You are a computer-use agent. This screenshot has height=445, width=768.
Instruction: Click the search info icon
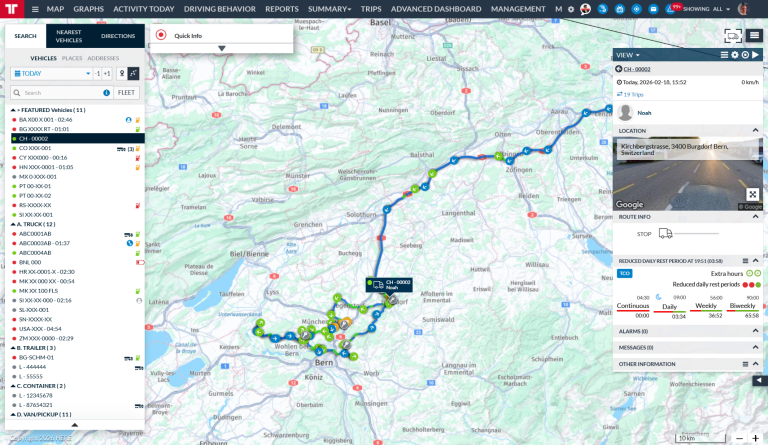(x=106, y=93)
